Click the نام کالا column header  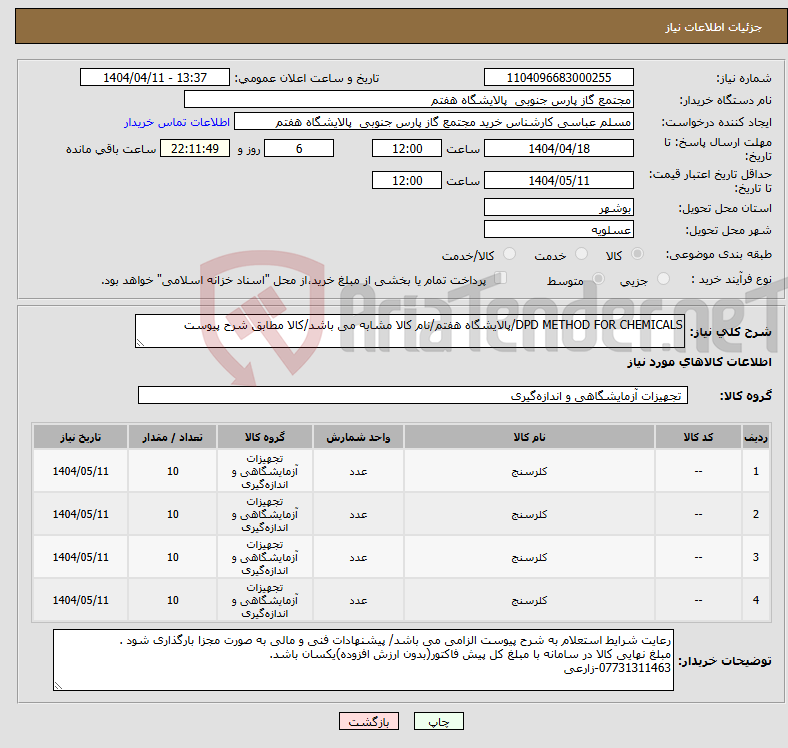click(x=529, y=436)
